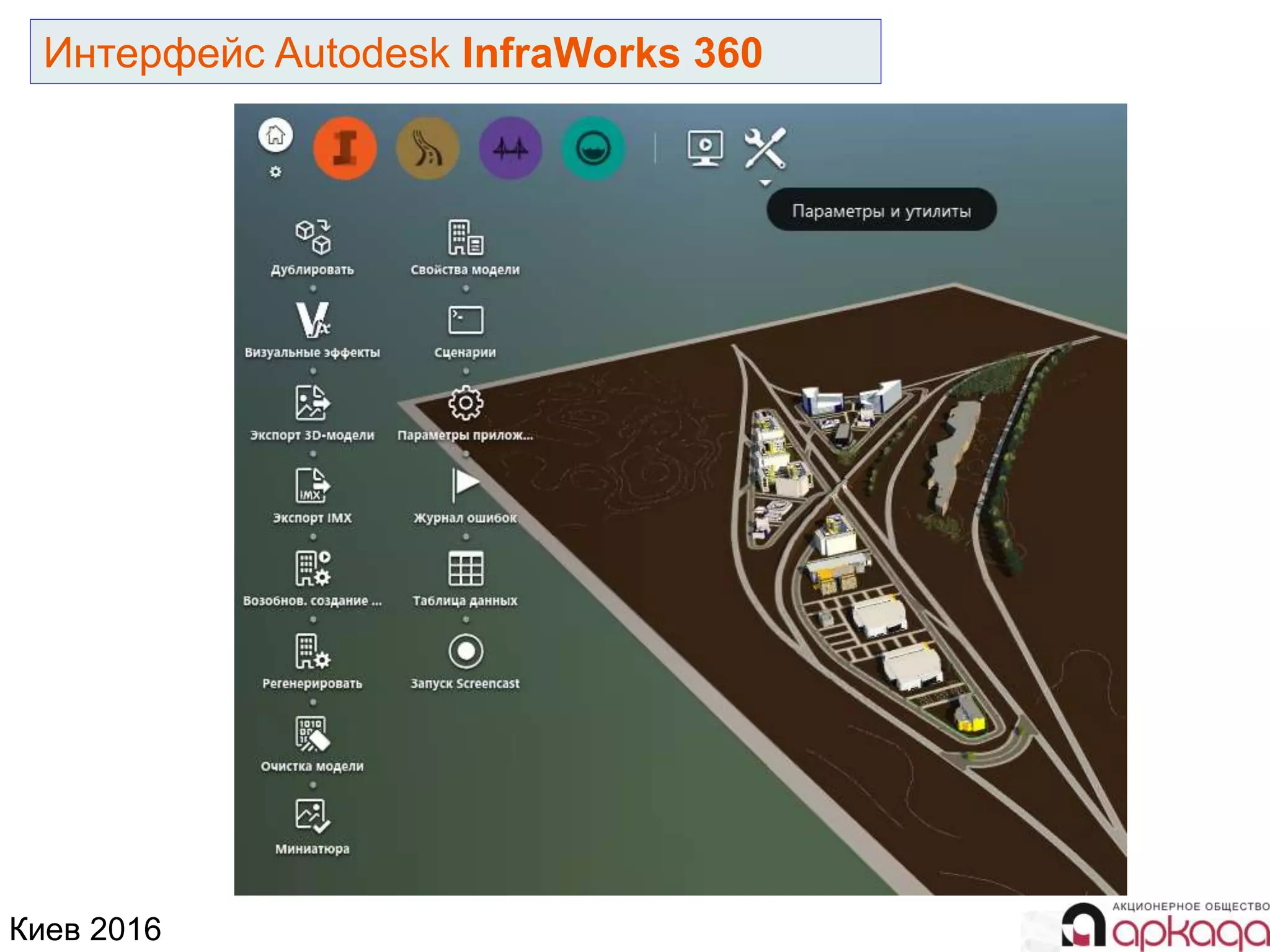Click the Сценарии label
The height and width of the screenshot is (952, 1270).
click(466, 353)
